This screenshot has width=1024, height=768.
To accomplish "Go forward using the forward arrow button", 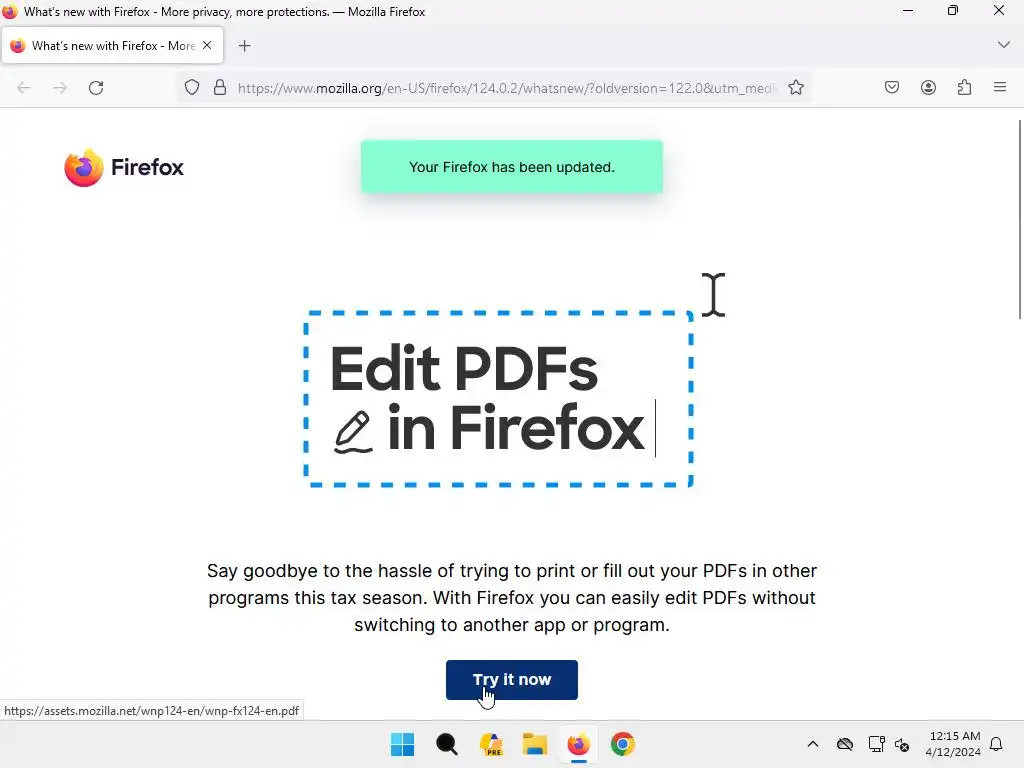I will tap(60, 88).
